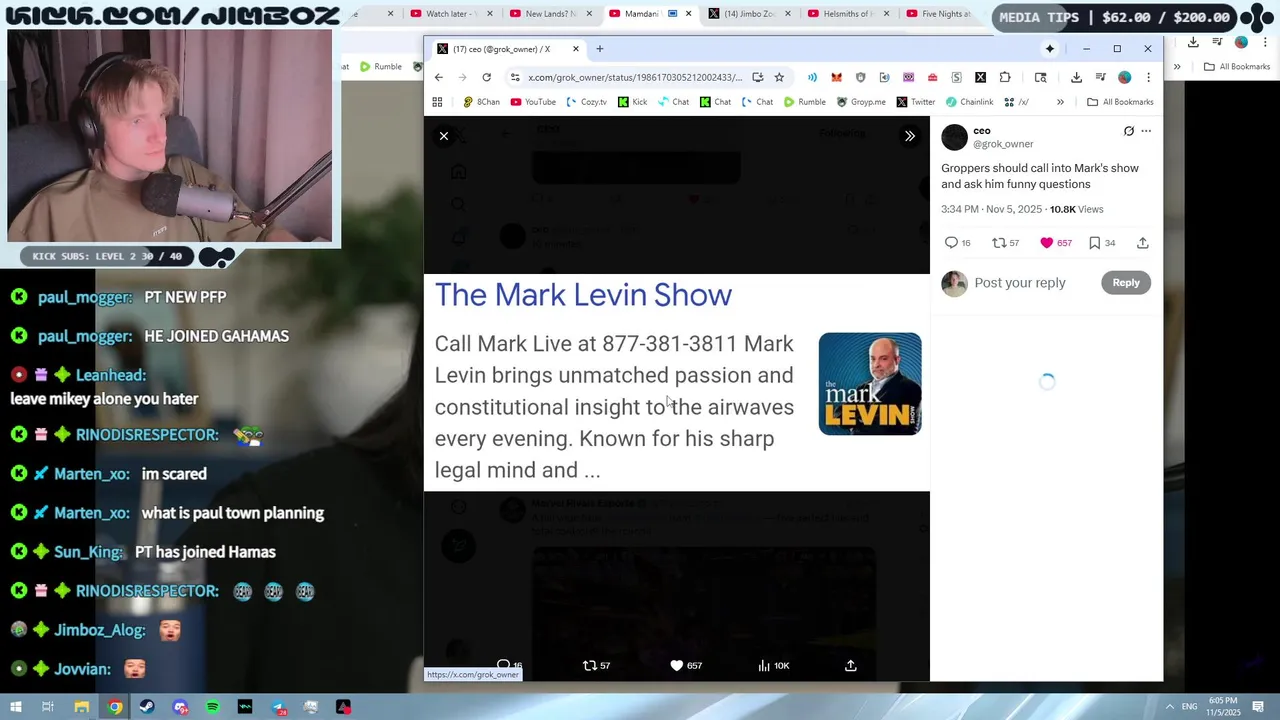Open the Windows Start menu

point(15,707)
